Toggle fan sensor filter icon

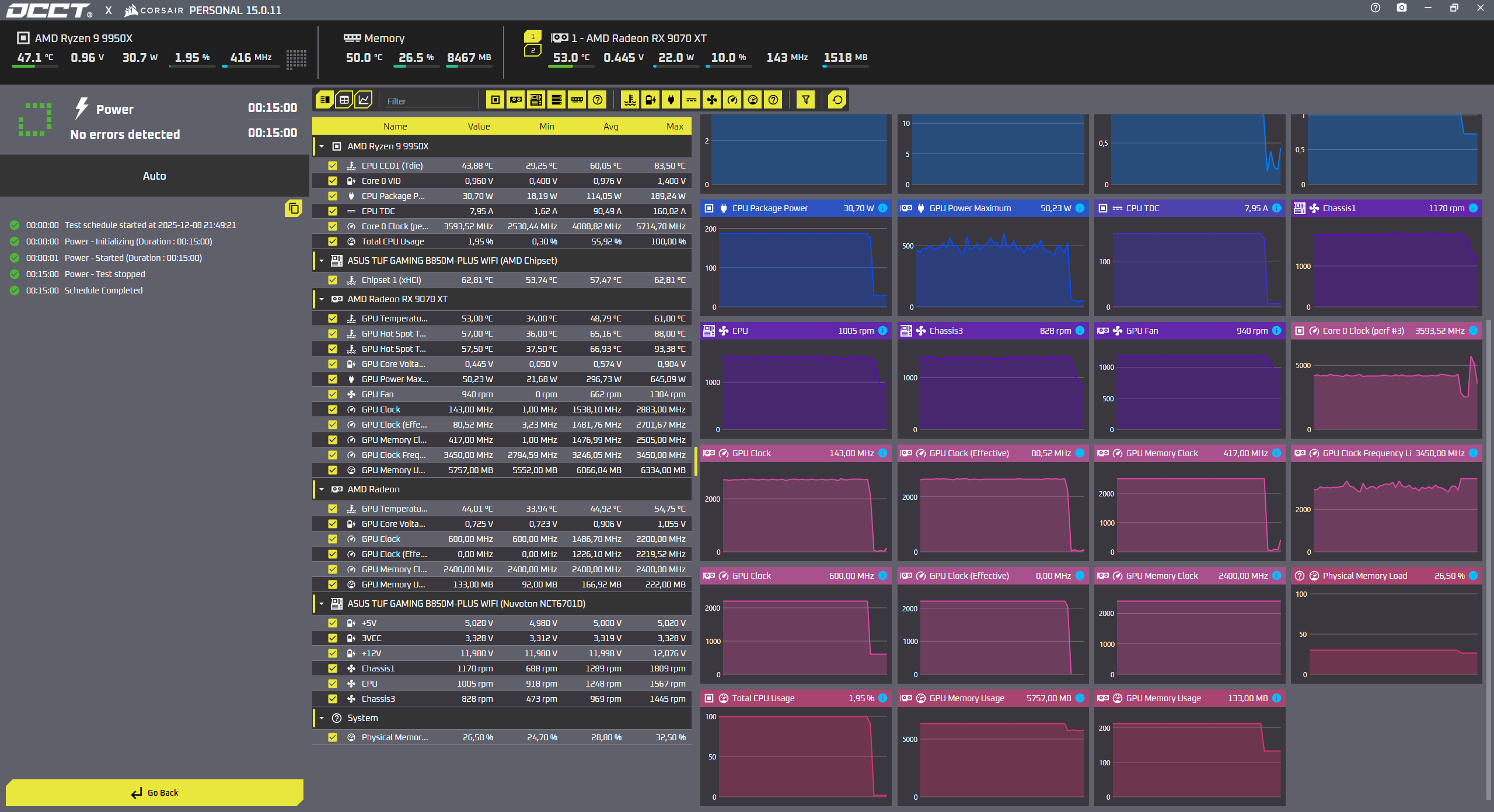click(712, 100)
